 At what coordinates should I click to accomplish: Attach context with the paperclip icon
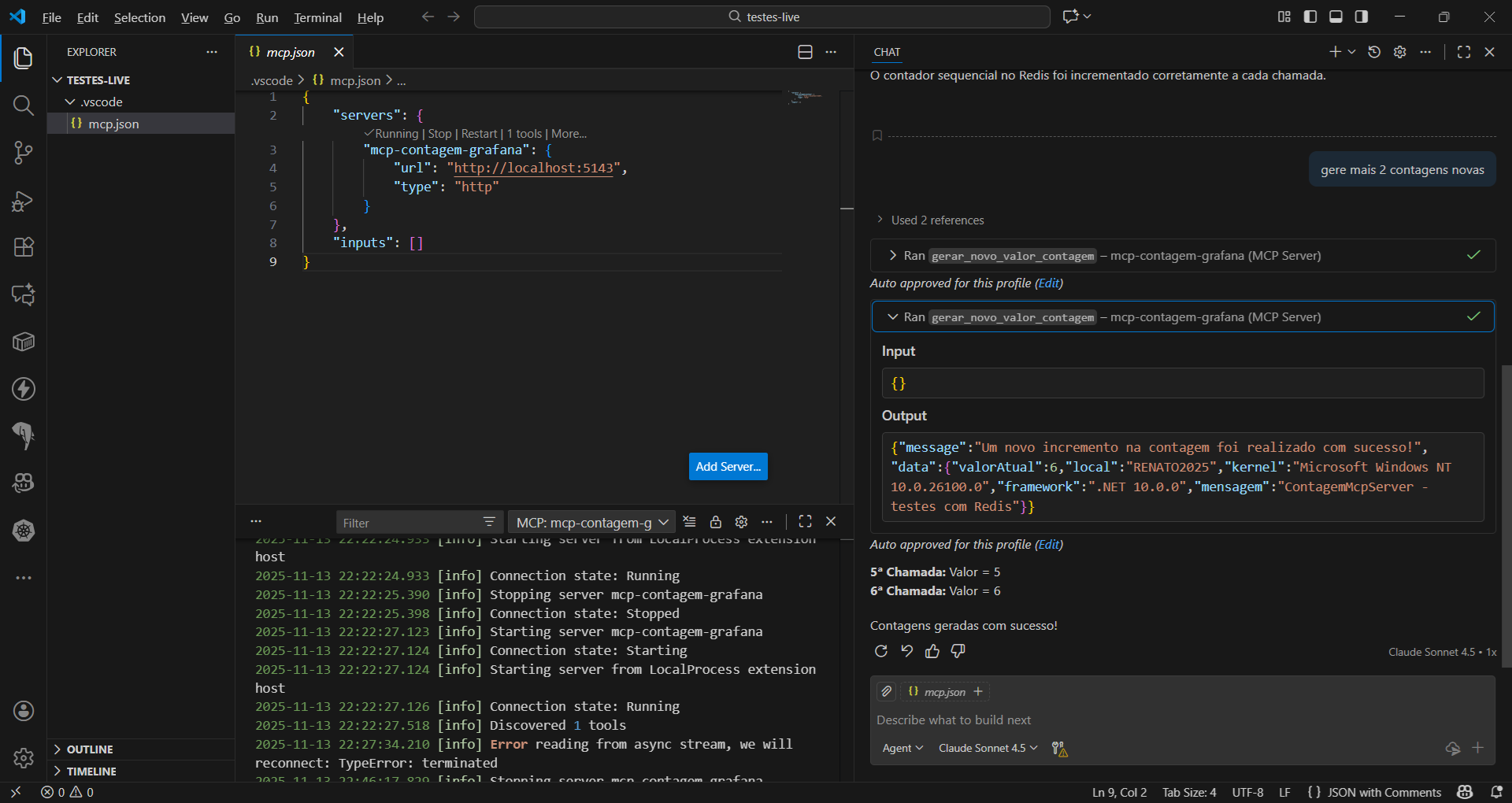[887, 691]
